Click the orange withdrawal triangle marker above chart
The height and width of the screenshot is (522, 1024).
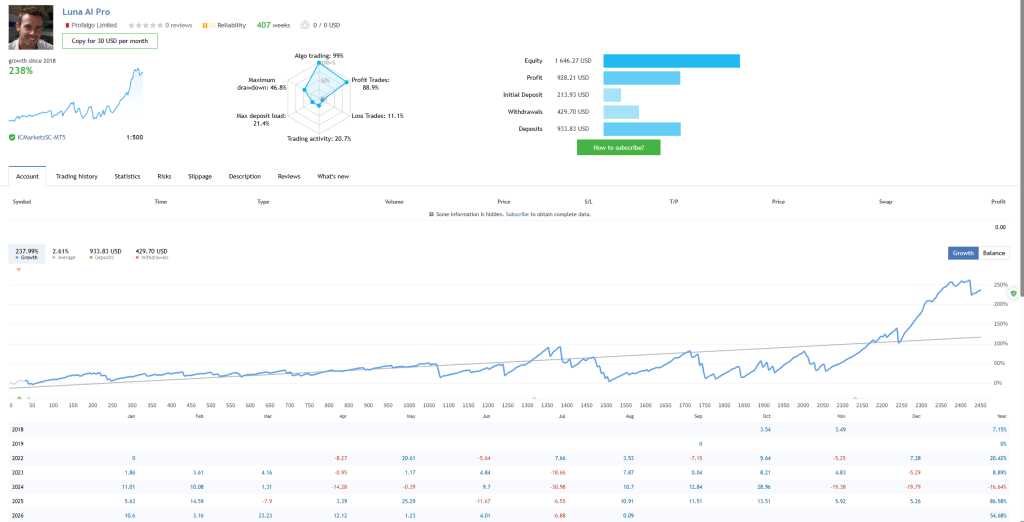18,270
